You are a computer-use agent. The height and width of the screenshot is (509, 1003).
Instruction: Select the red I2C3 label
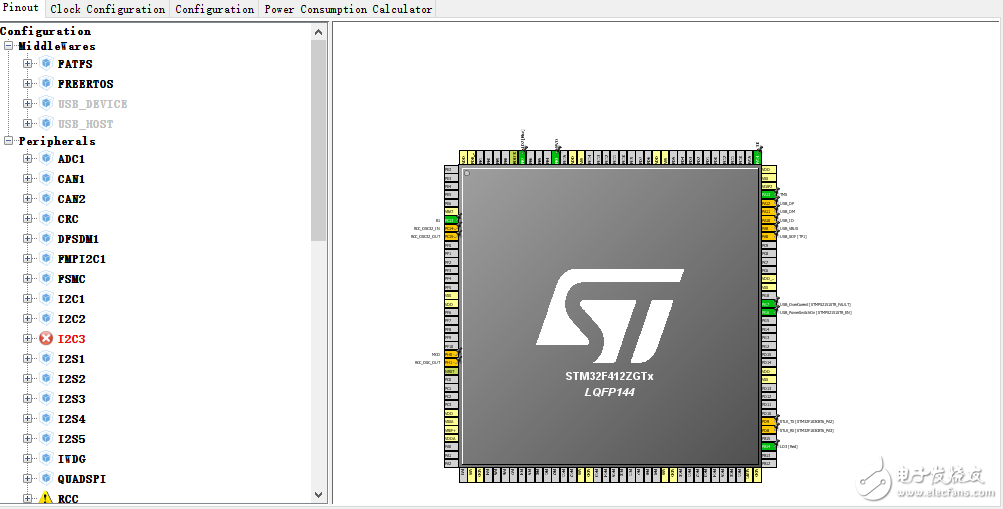pyautogui.click(x=71, y=339)
